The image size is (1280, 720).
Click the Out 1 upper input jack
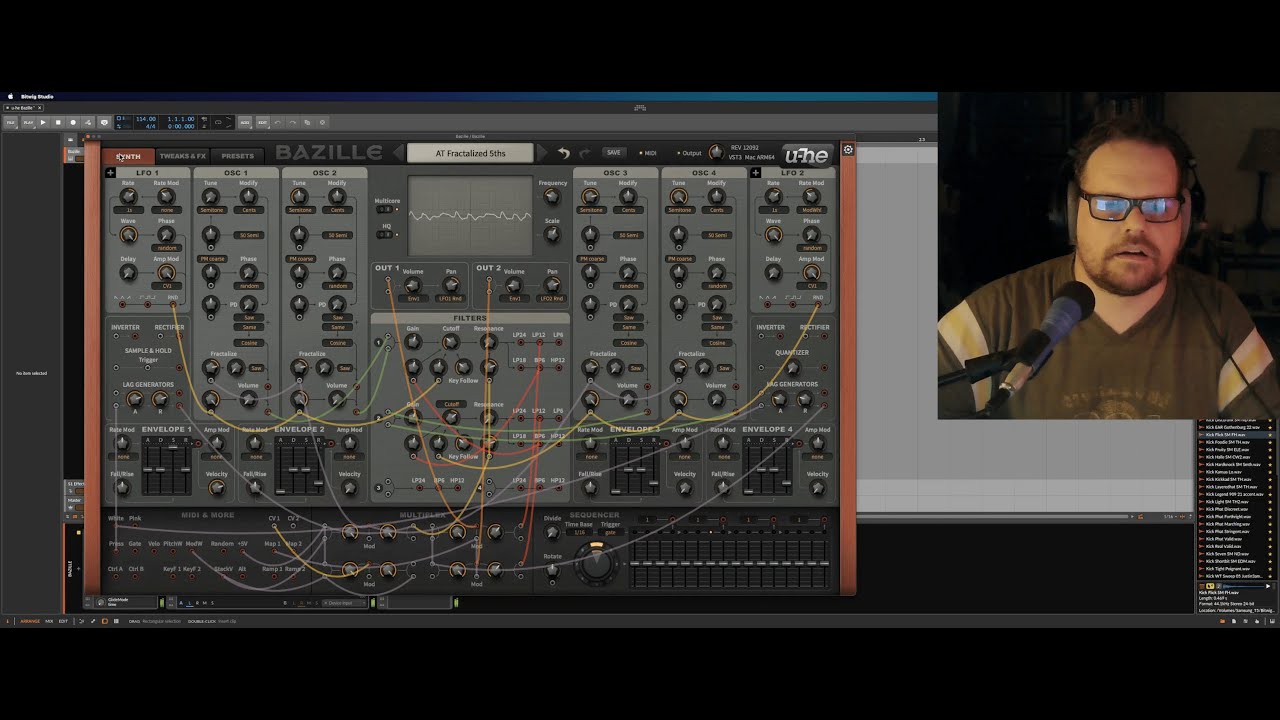tap(388, 279)
